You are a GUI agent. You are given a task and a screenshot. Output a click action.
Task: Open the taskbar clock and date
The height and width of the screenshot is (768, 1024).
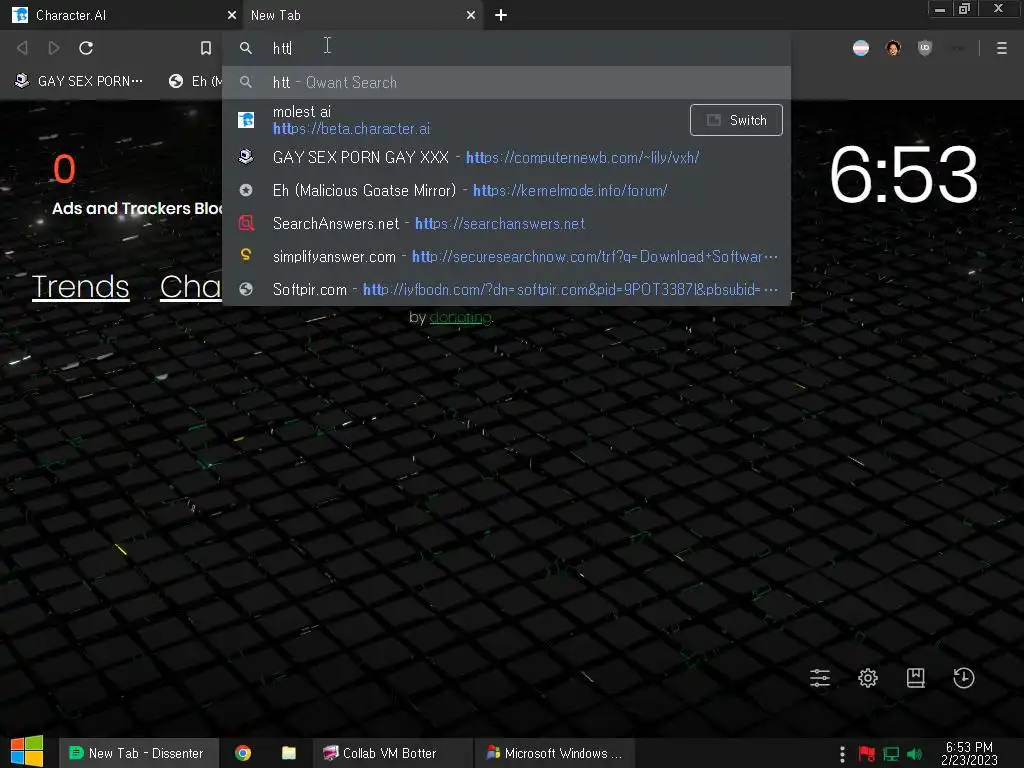pyautogui.click(x=969, y=753)
